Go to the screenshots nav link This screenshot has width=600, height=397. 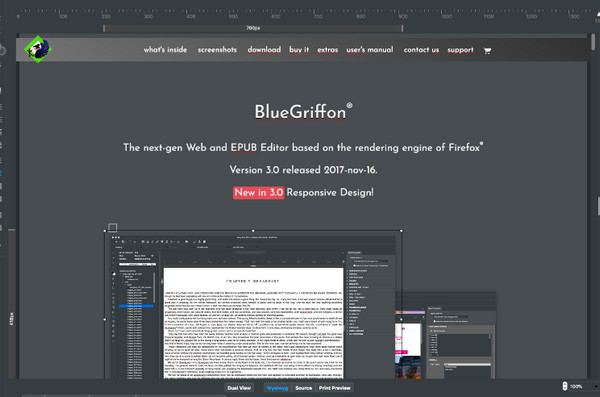(217, 50)
